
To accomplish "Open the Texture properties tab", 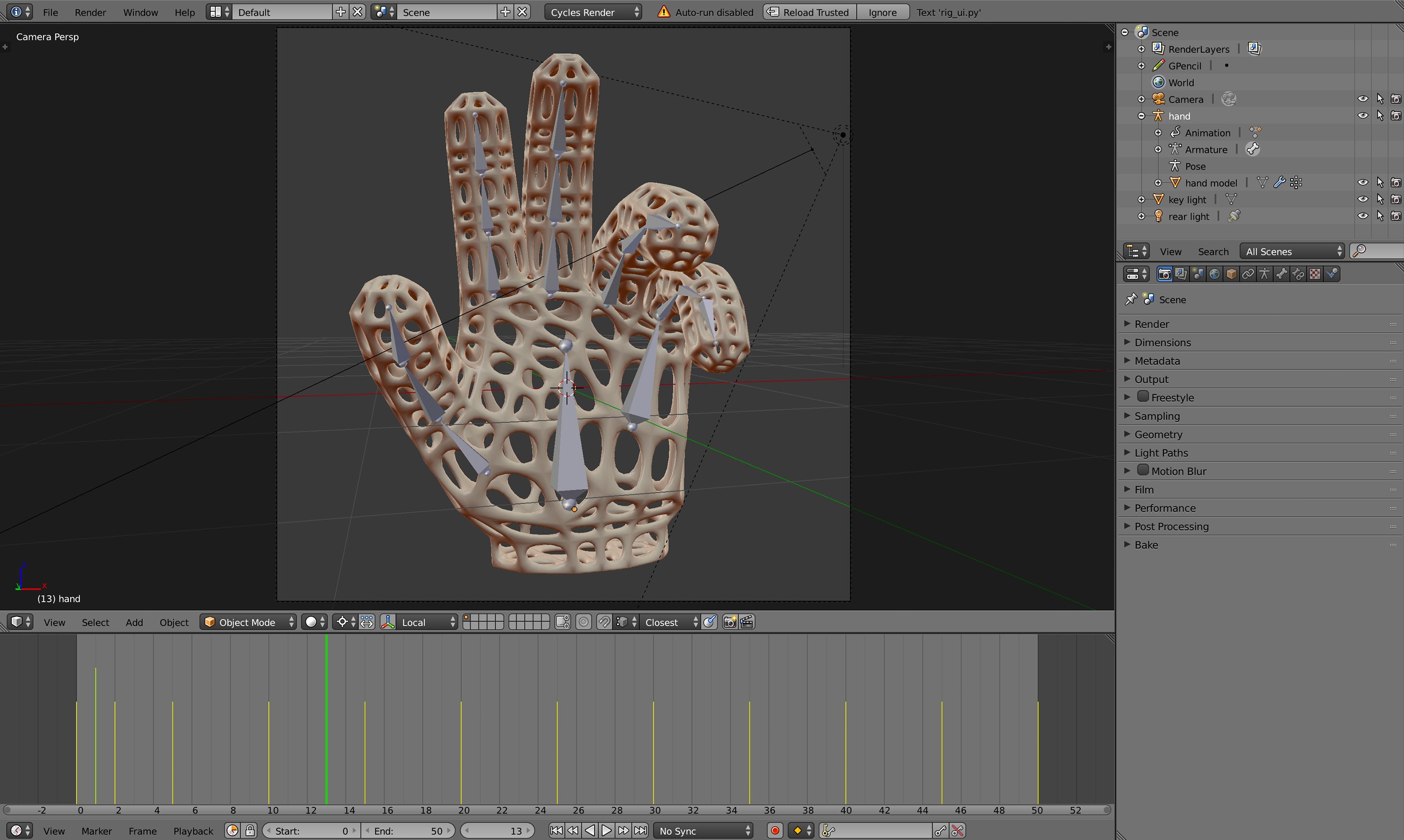I will click(1314, 273).
